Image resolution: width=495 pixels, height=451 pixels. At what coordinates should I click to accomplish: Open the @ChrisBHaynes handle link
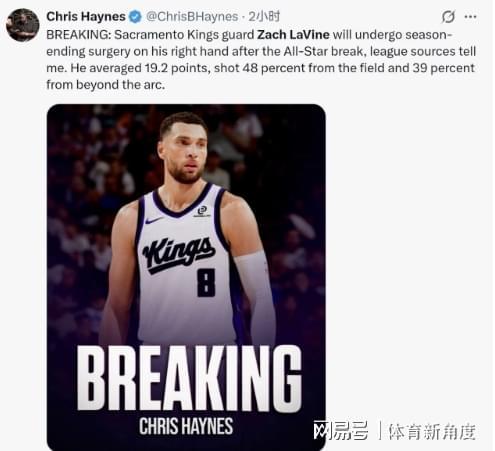click(192, 16)
